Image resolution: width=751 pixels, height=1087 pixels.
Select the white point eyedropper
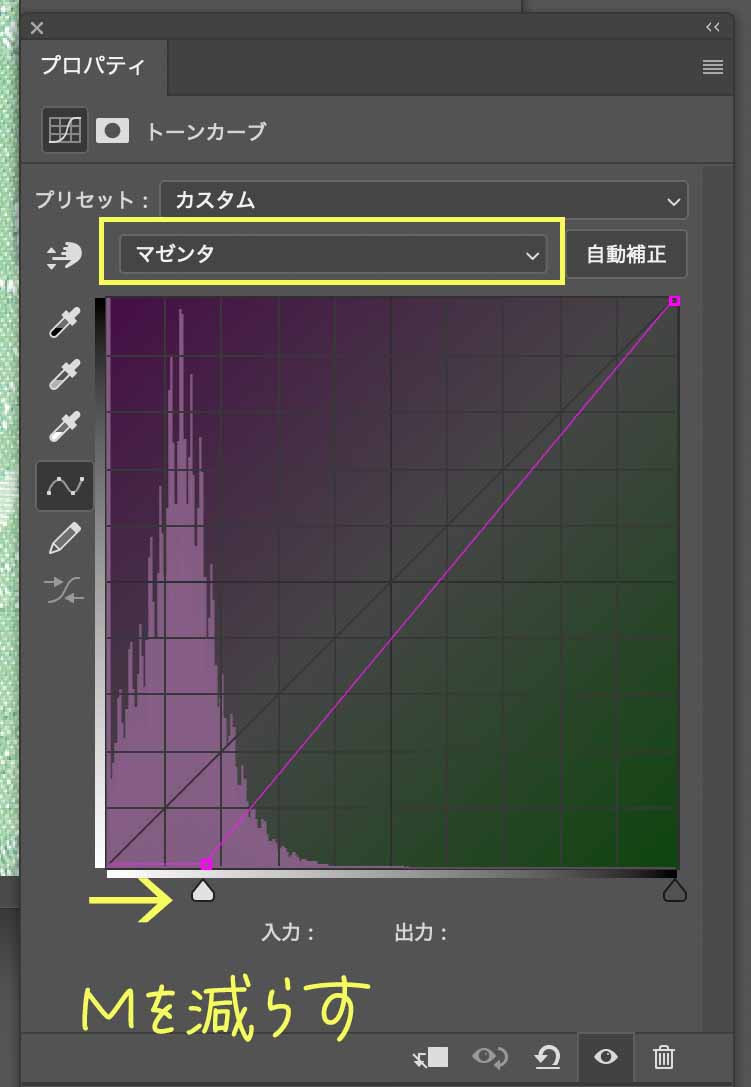pyautogui.click(x=65, y=427)
